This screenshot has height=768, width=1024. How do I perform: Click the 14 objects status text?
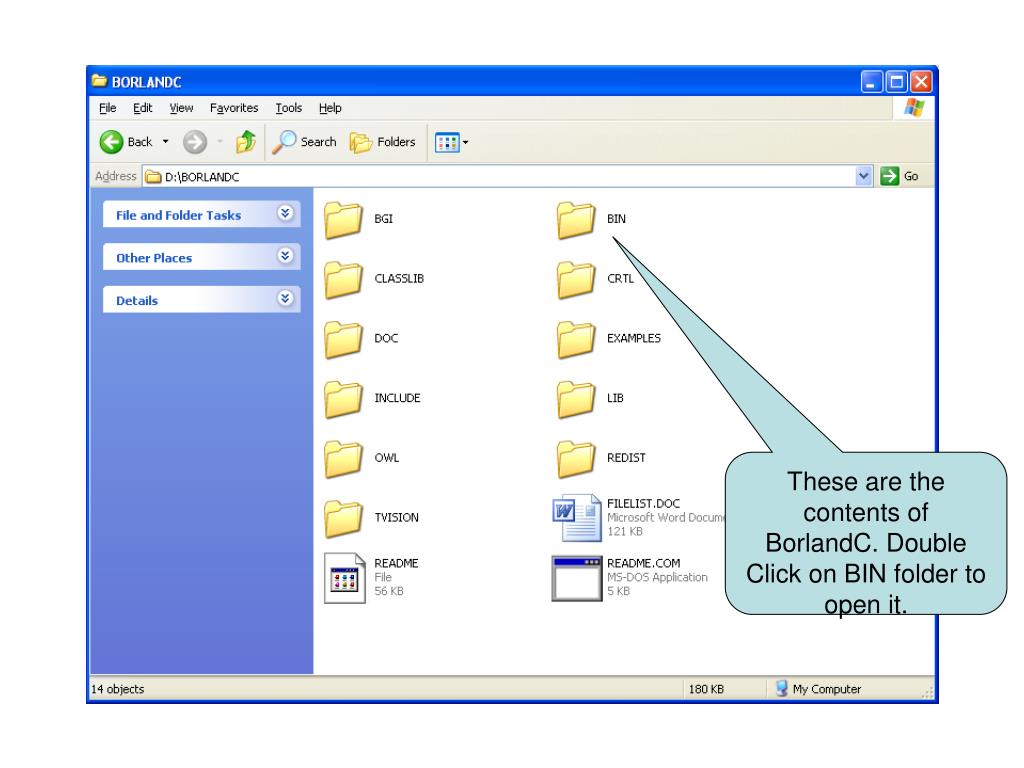(118, 689)
